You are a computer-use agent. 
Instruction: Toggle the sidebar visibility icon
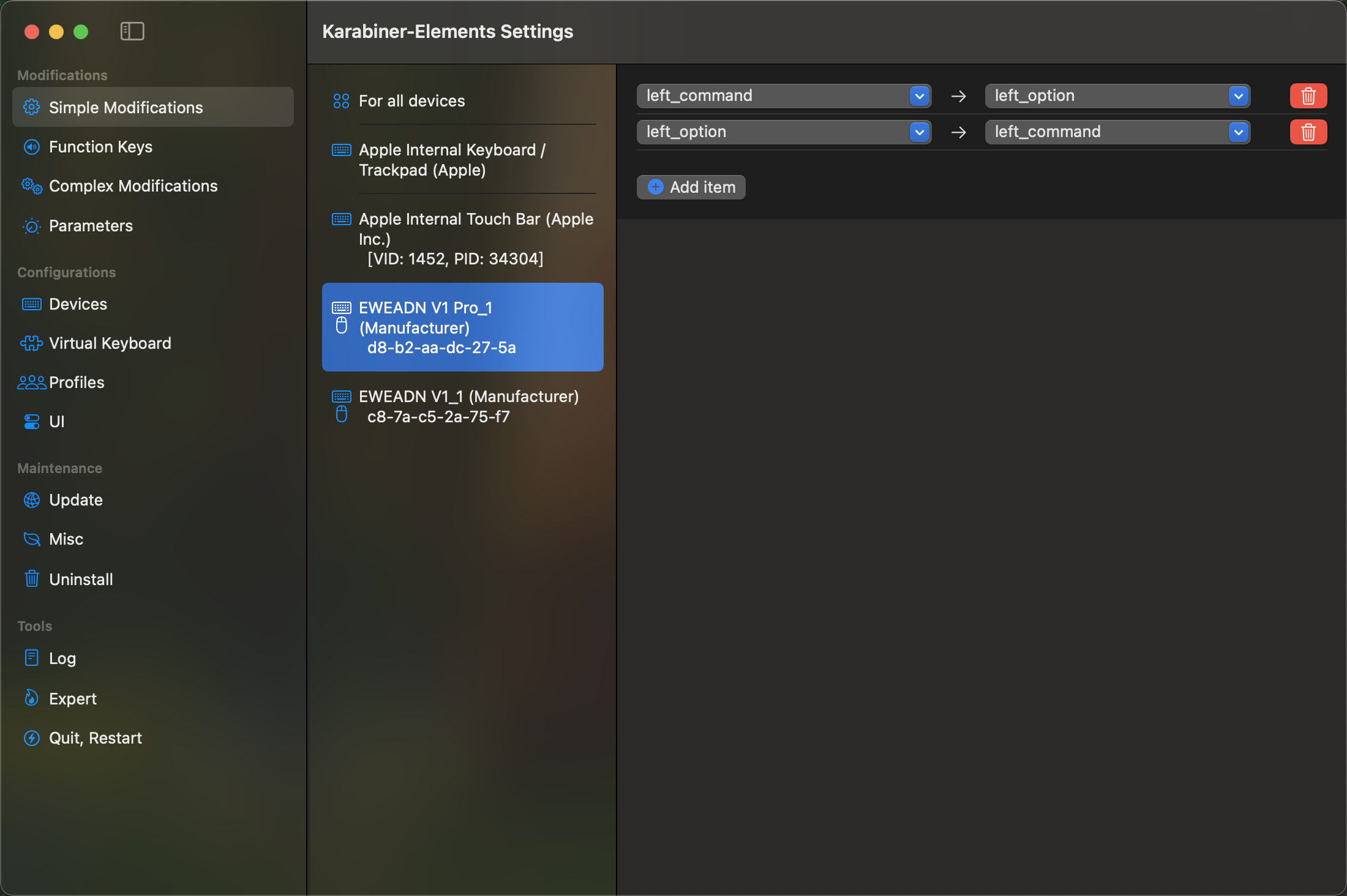[x=132, y=31]
